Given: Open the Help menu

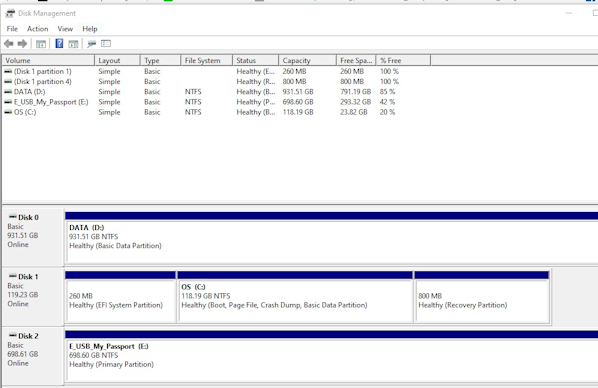Looking at the screenshot, I should (90, 29).
